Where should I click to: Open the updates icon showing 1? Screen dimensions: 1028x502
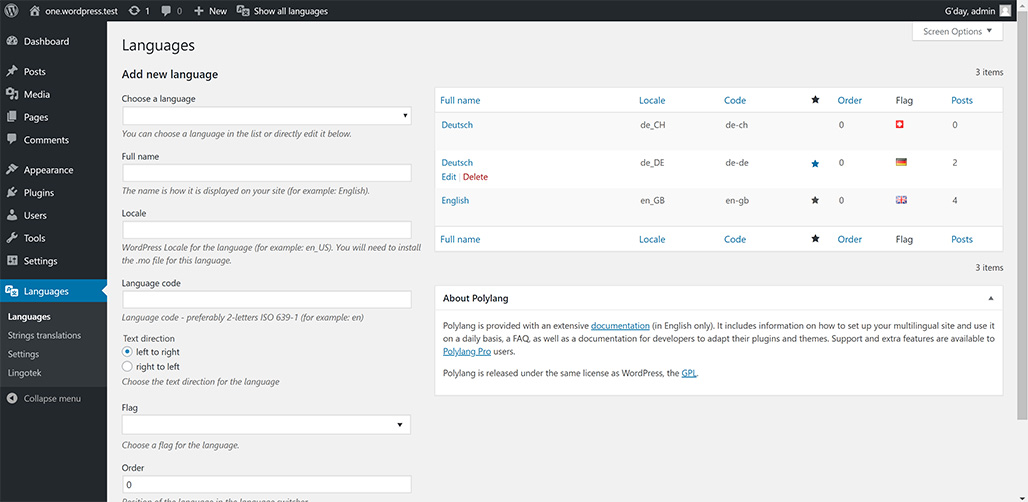pyautogui.click(x=134, y=10)
